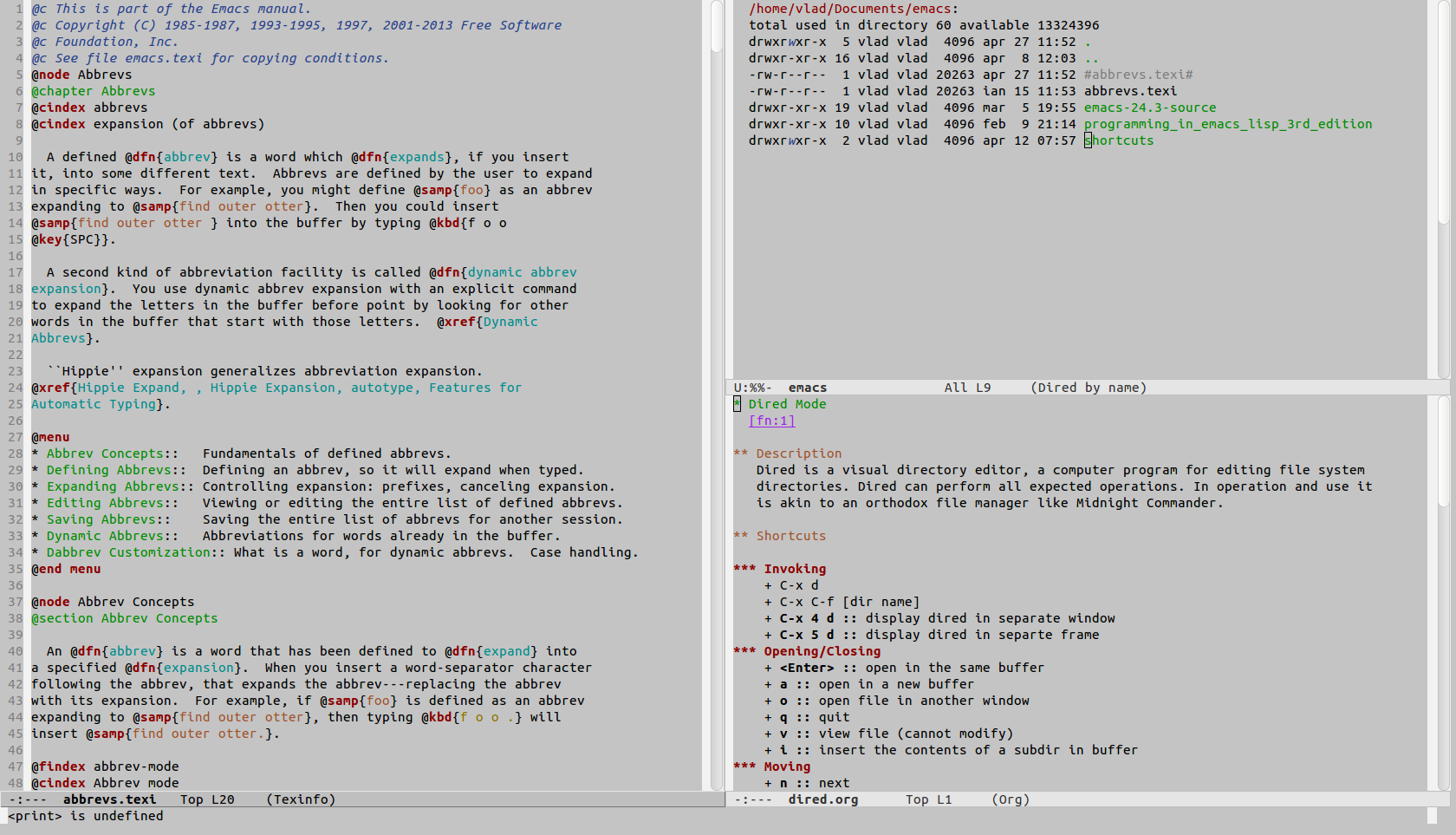Click the dired.org window vertical scrollbar

coord(1443,593)
